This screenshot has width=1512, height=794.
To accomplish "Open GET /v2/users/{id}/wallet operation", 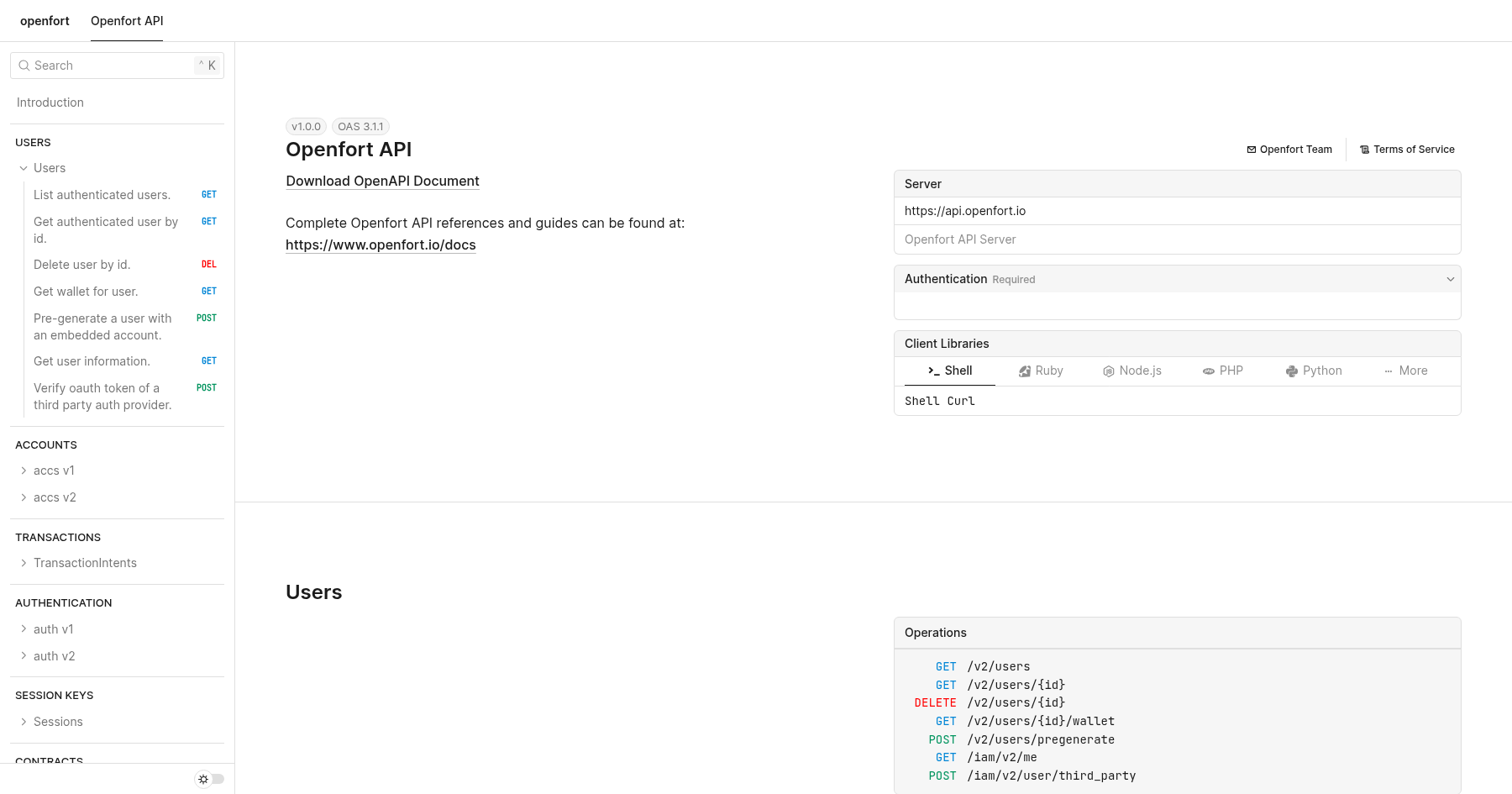I will click(x=1025, y=721).
